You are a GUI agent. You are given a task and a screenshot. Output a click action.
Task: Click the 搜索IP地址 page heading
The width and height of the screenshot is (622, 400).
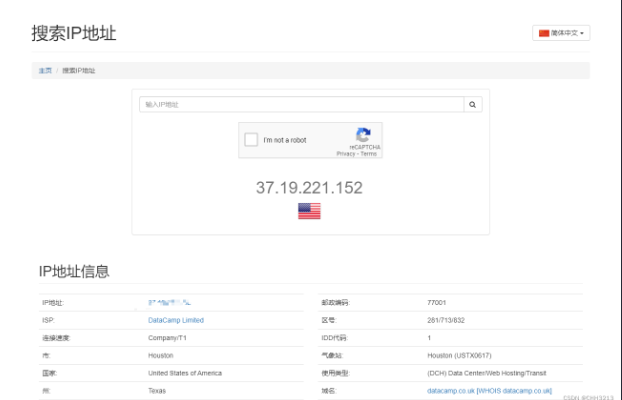point(73,33)
